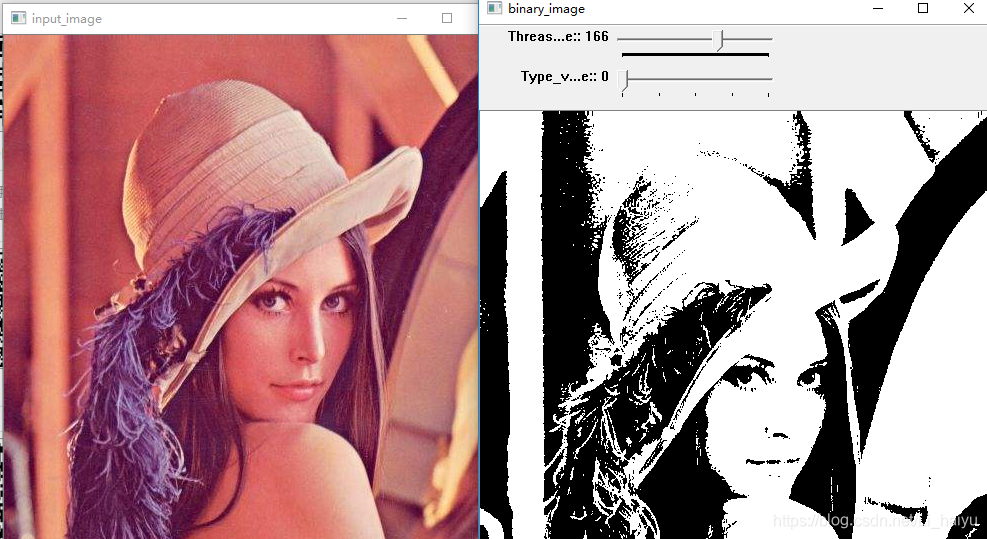The image size is (987, 539).
Task: Minimize the input_image window
Action: pos(402,18)
